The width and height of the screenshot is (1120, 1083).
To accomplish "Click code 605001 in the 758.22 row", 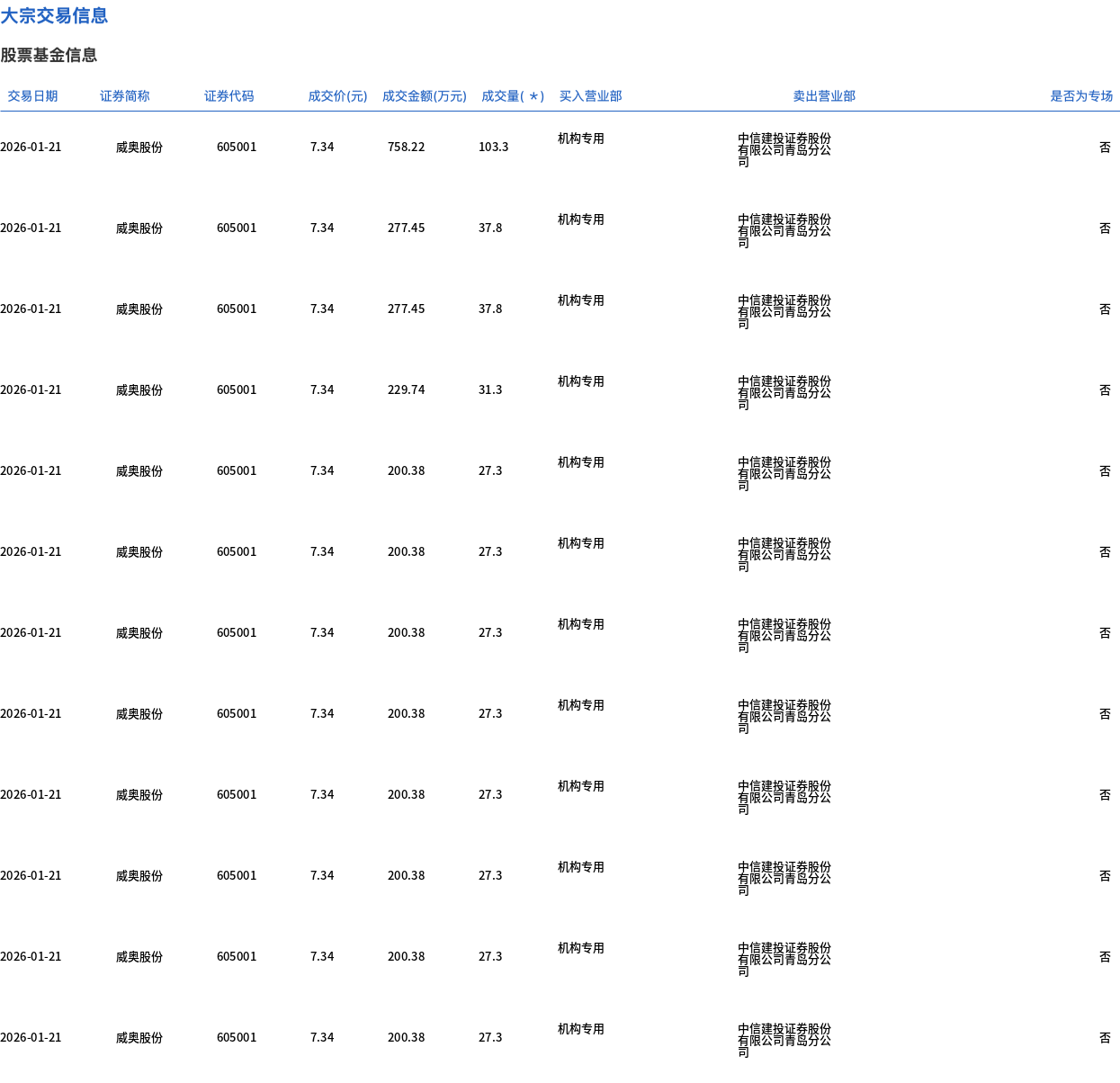I will coord(237,148).
